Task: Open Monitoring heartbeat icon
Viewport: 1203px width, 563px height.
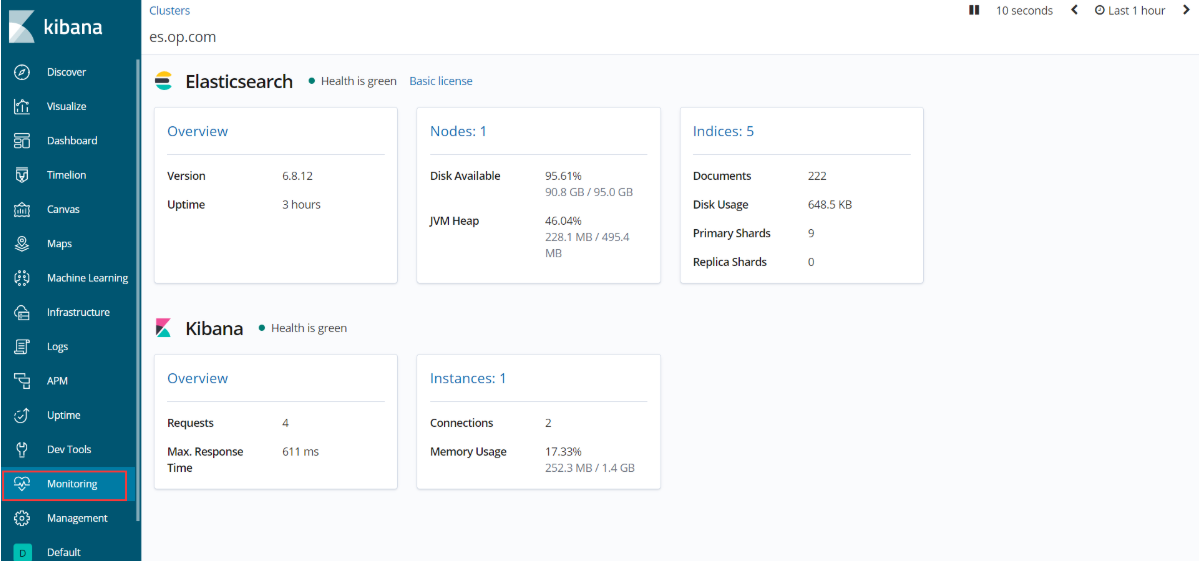Action: (x=22, y=484)
